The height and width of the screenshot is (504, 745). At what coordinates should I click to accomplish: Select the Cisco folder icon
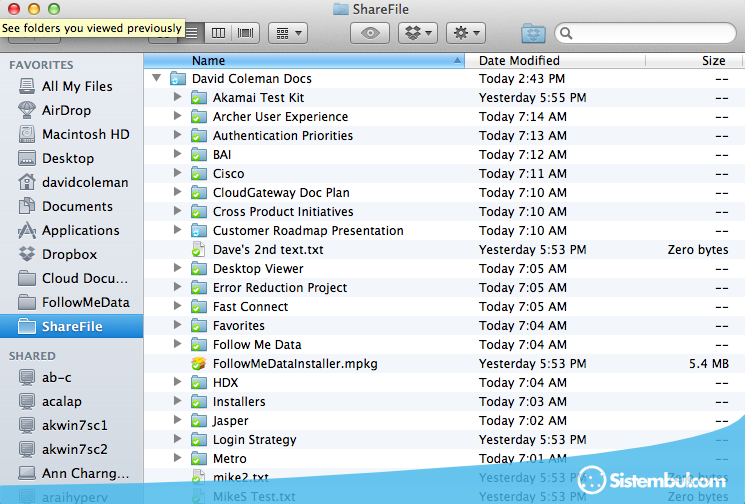(x=199, y=174)
